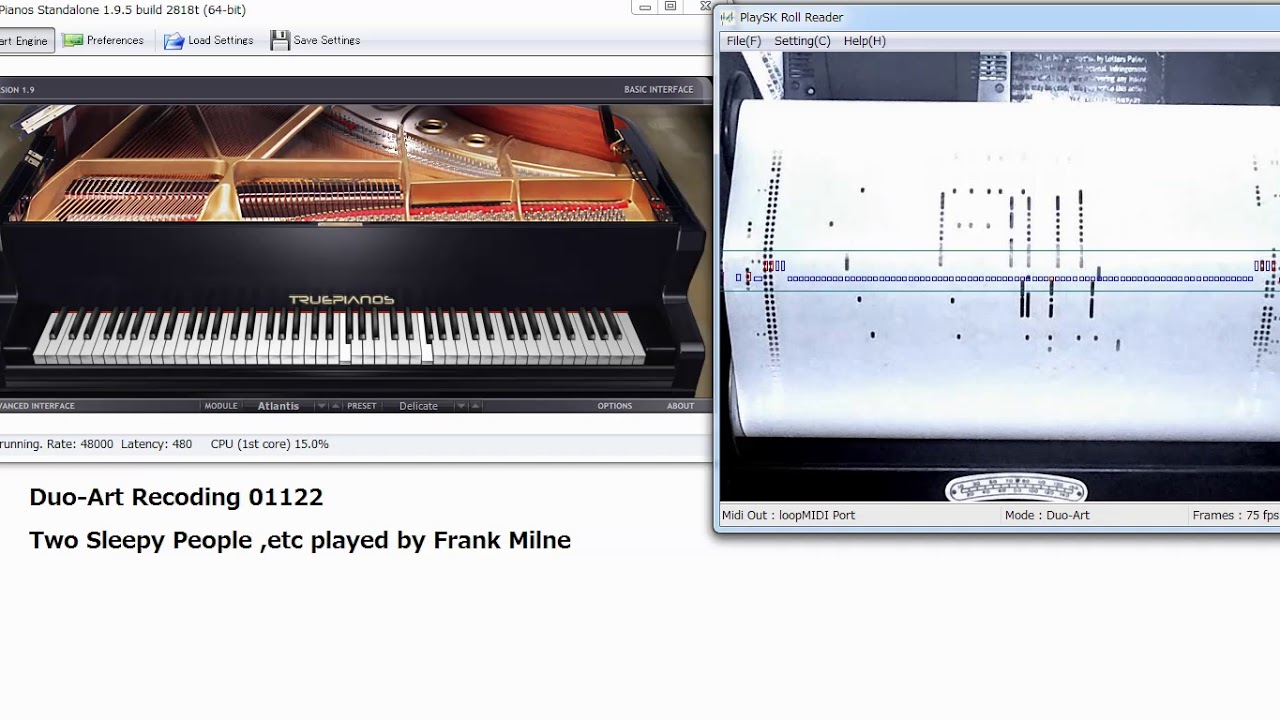Click 'Two Sleepy People' caption text
Image resolution: width=1280 pixels, height=720 pixels.
pos(140,540)
